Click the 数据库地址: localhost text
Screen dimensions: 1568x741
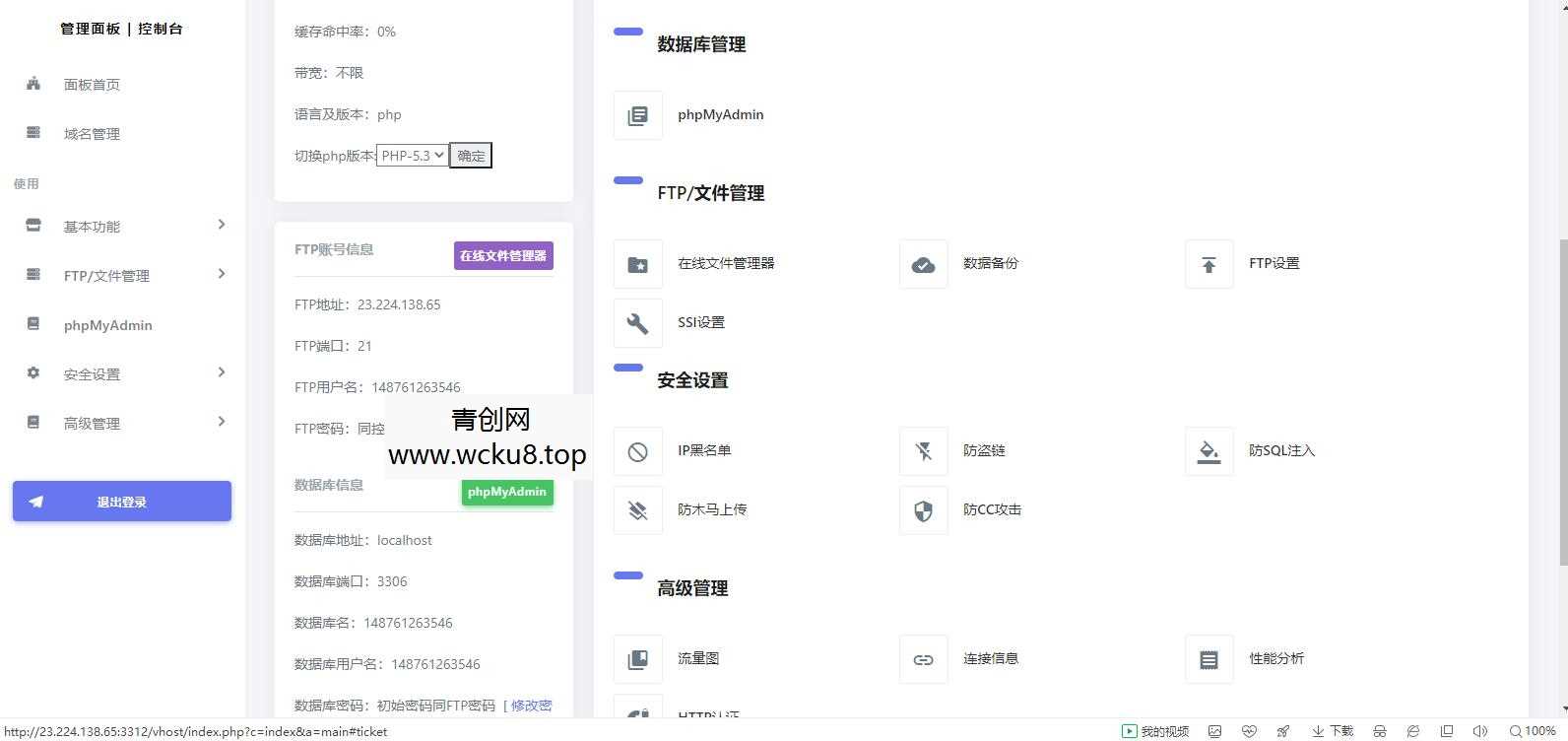[x=363, y=540]
